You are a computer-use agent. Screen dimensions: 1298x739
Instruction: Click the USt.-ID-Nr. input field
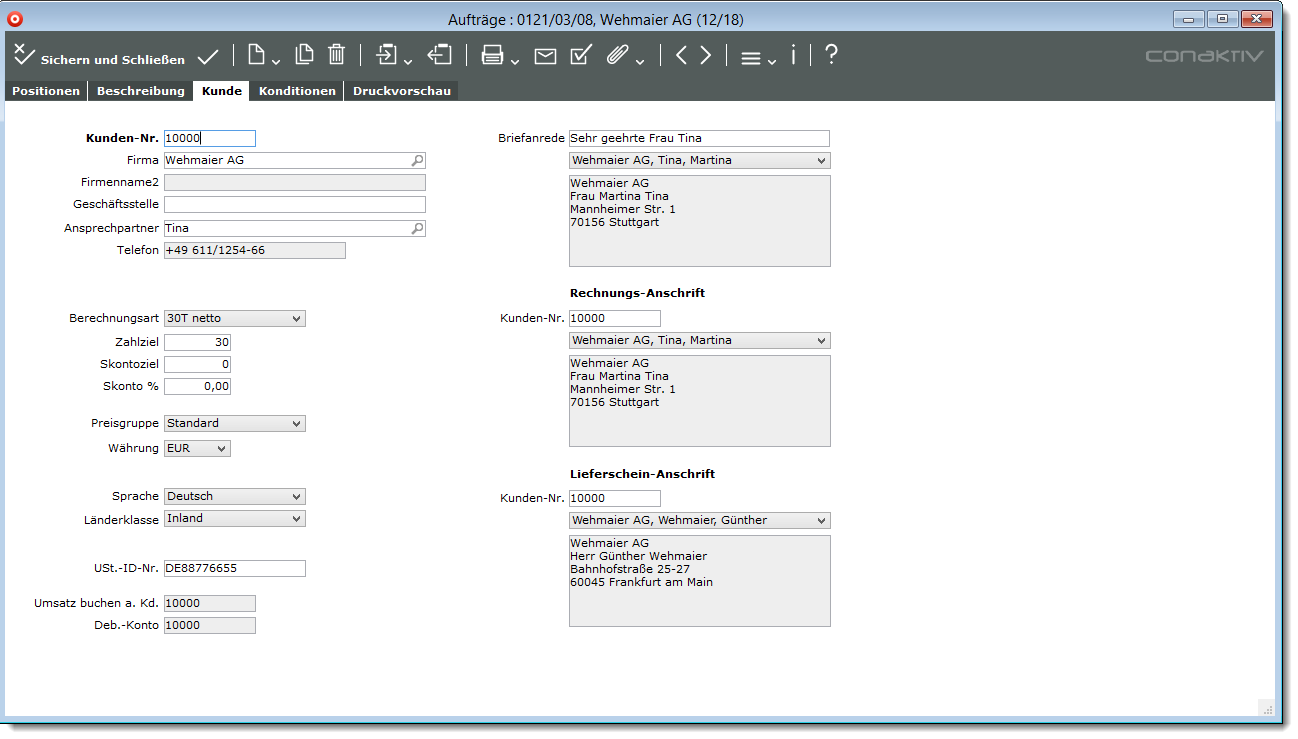235,569
